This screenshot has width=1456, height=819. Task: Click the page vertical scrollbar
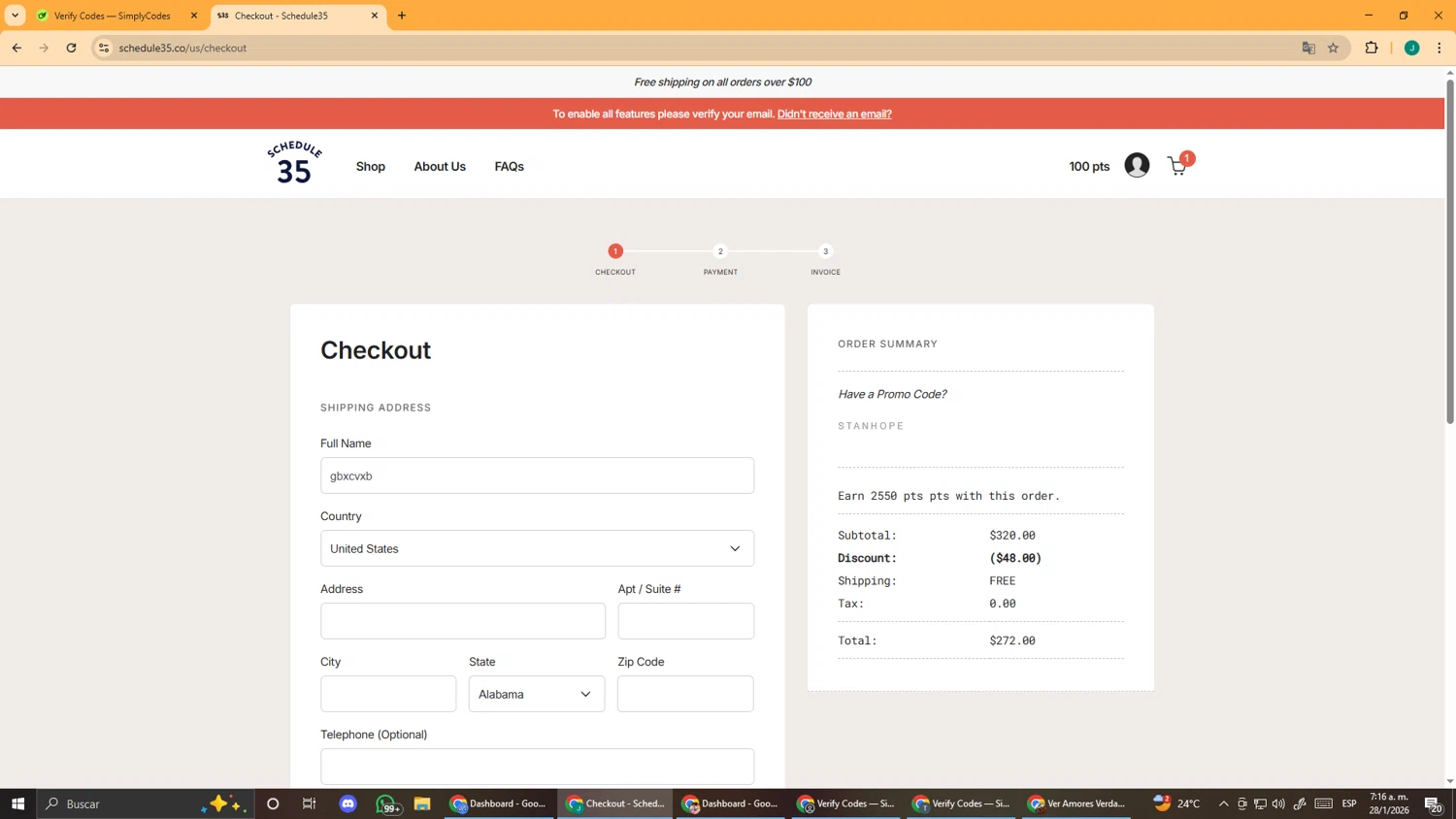[1450, 250]
